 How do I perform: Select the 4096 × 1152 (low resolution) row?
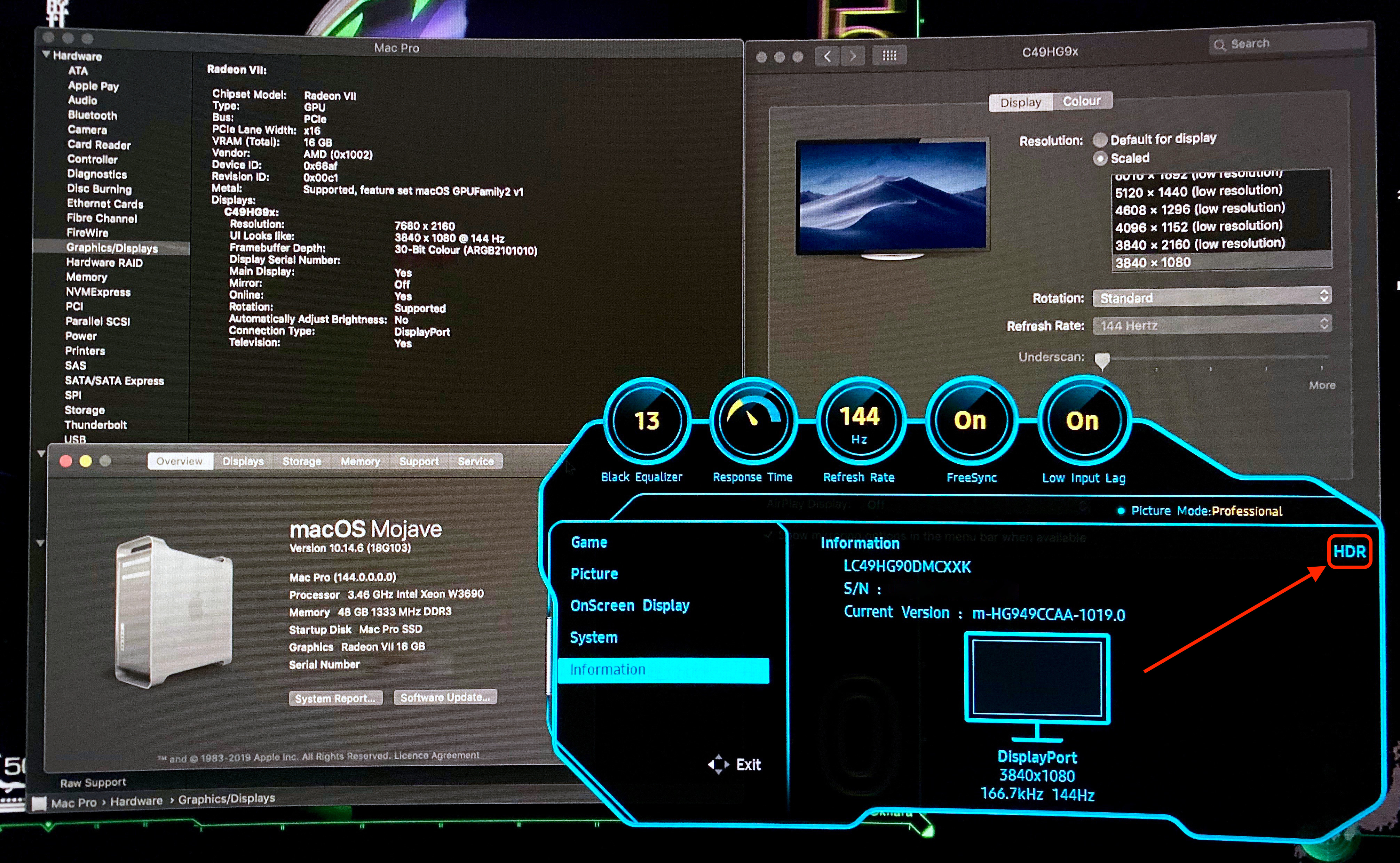(x=1221, y=226)
